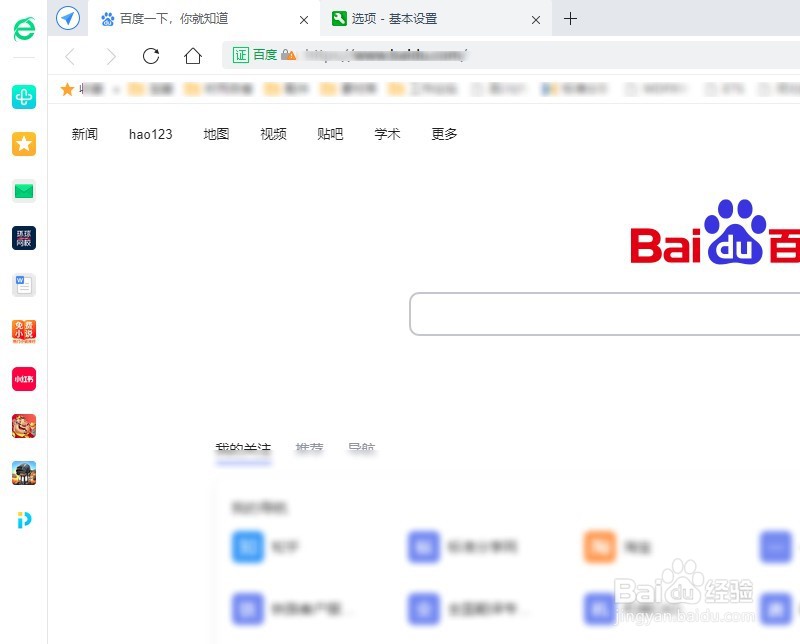This screenshot has width=800, height=644.
Task: Launch the cartoon game sidebar icon
Action: [24, 426]
